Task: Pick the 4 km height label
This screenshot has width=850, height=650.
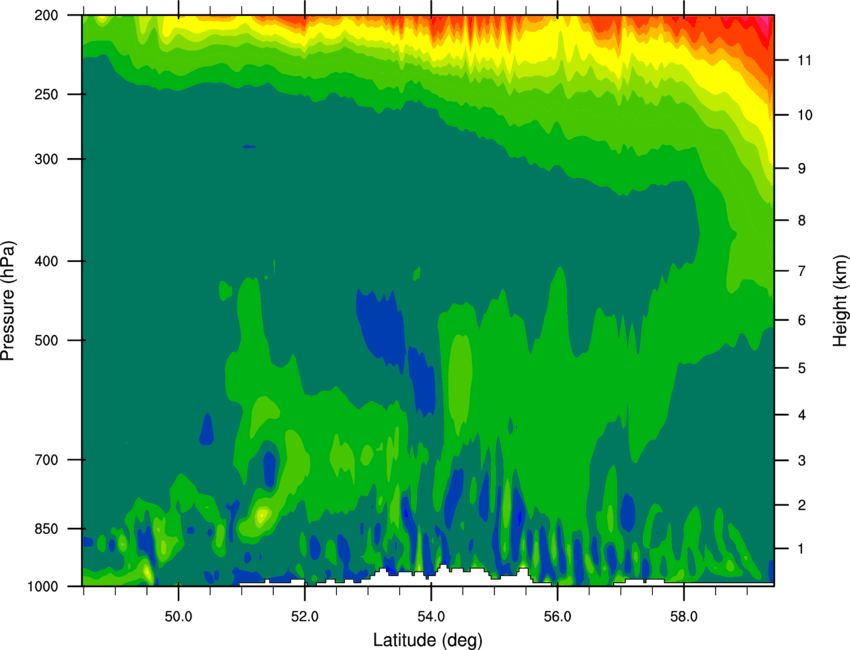Action: coord(802,415)
